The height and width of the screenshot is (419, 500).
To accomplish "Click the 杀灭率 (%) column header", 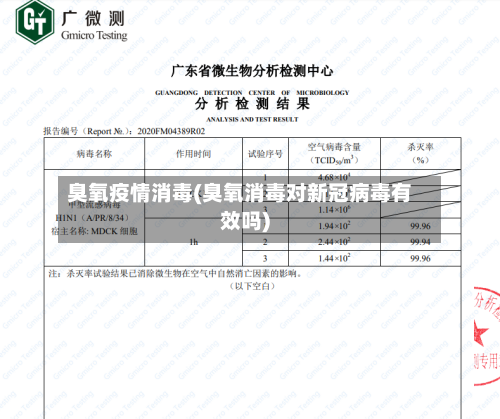I will click(x=421, y=153).
